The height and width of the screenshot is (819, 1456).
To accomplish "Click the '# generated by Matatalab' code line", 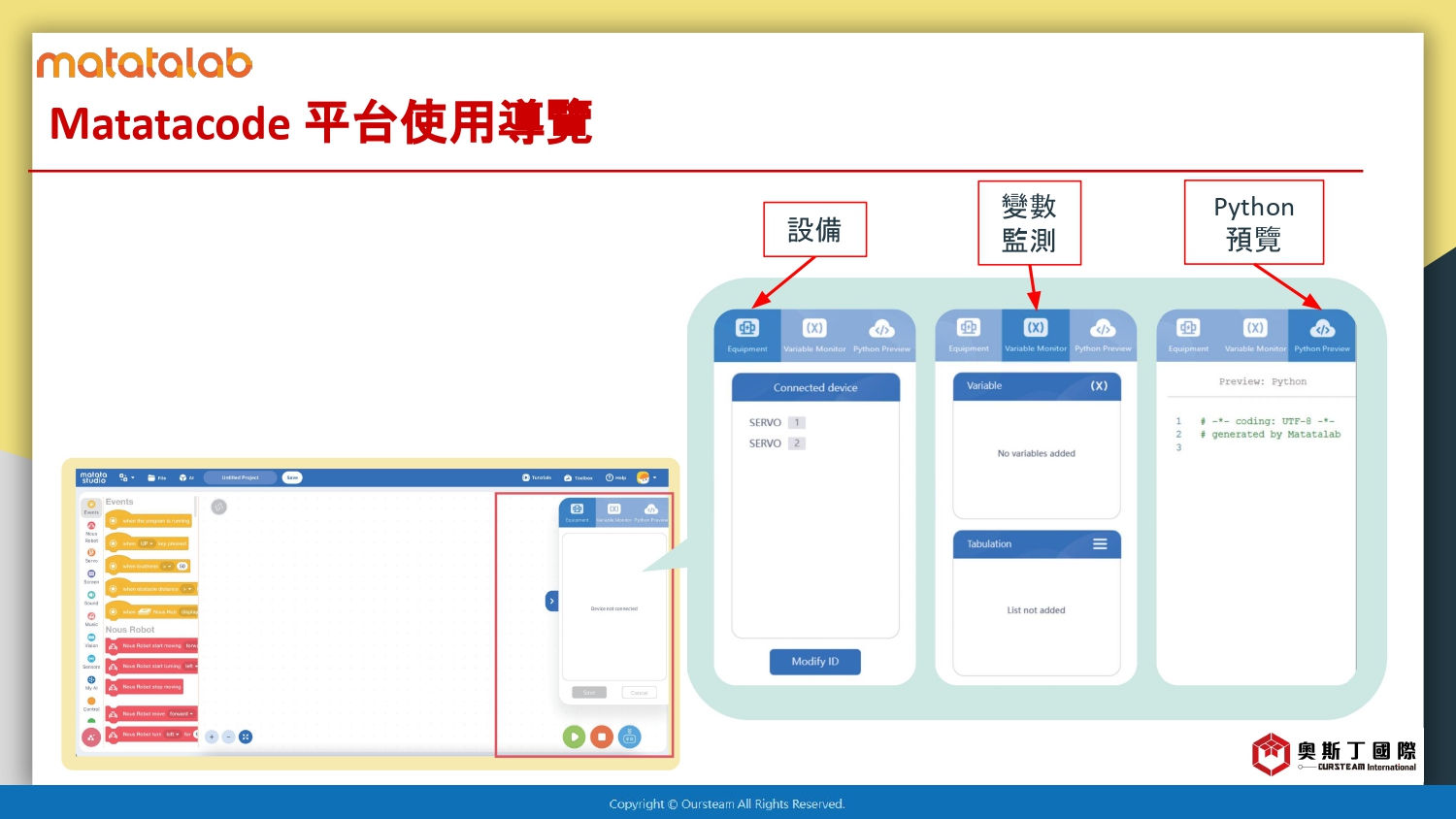I will click(x=1271, y=435).
